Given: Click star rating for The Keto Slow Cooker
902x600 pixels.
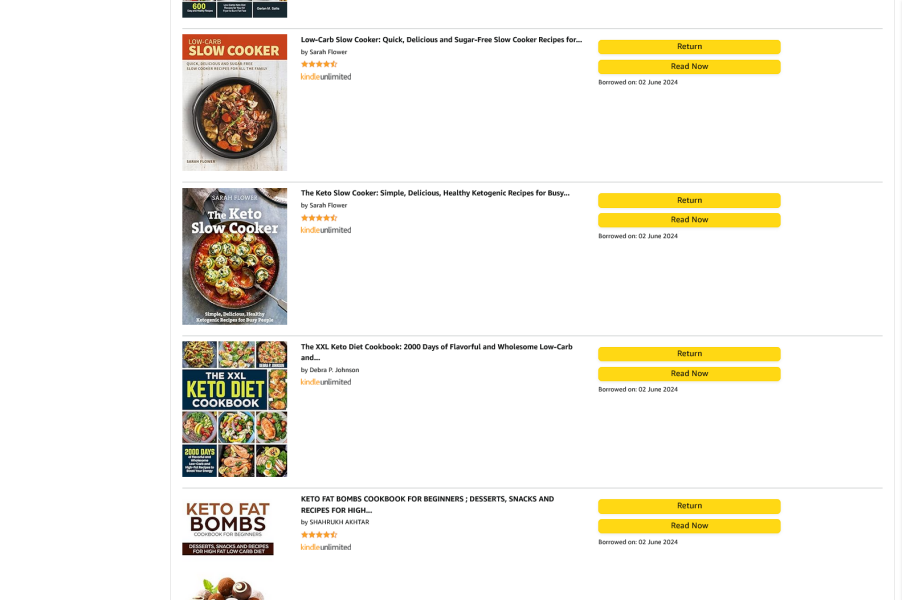Looking at the screenshot, I should click(x=319, y=218).
